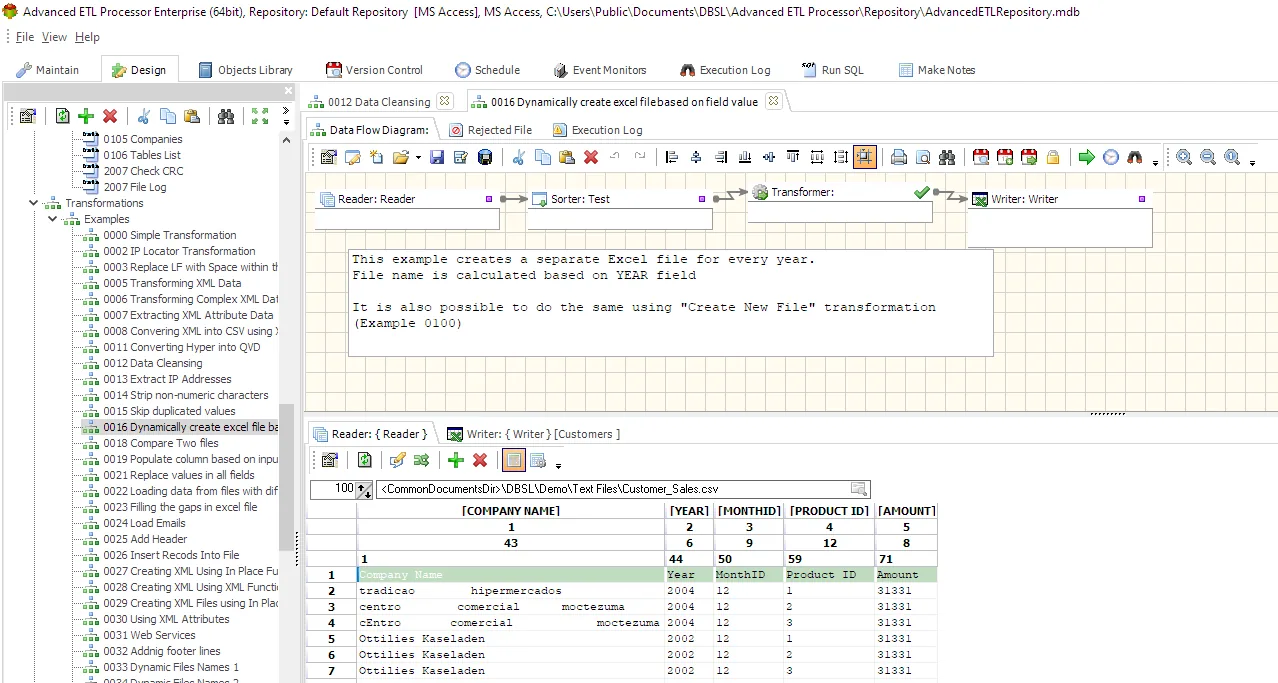Image resolution: width=1278 pixels, height=683 pixels.
Task: Click the Zoom Out magnifier icon
Action: coord(1208,157)
